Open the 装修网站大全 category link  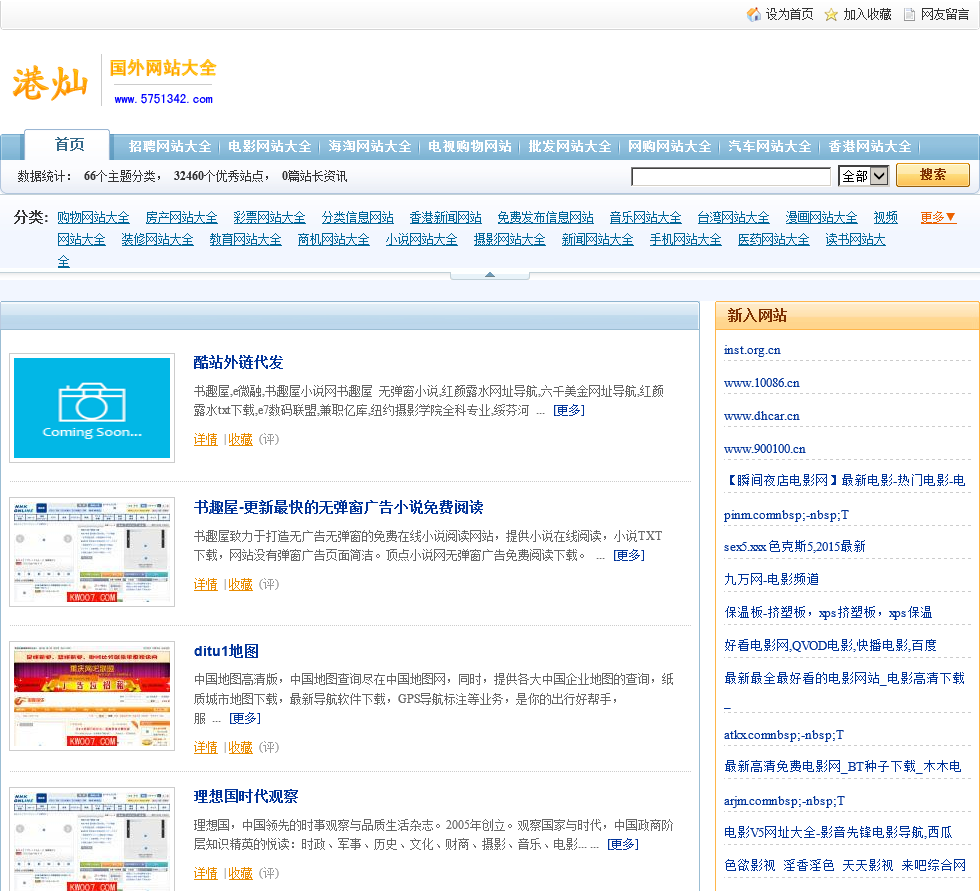(x=158, y=240)
